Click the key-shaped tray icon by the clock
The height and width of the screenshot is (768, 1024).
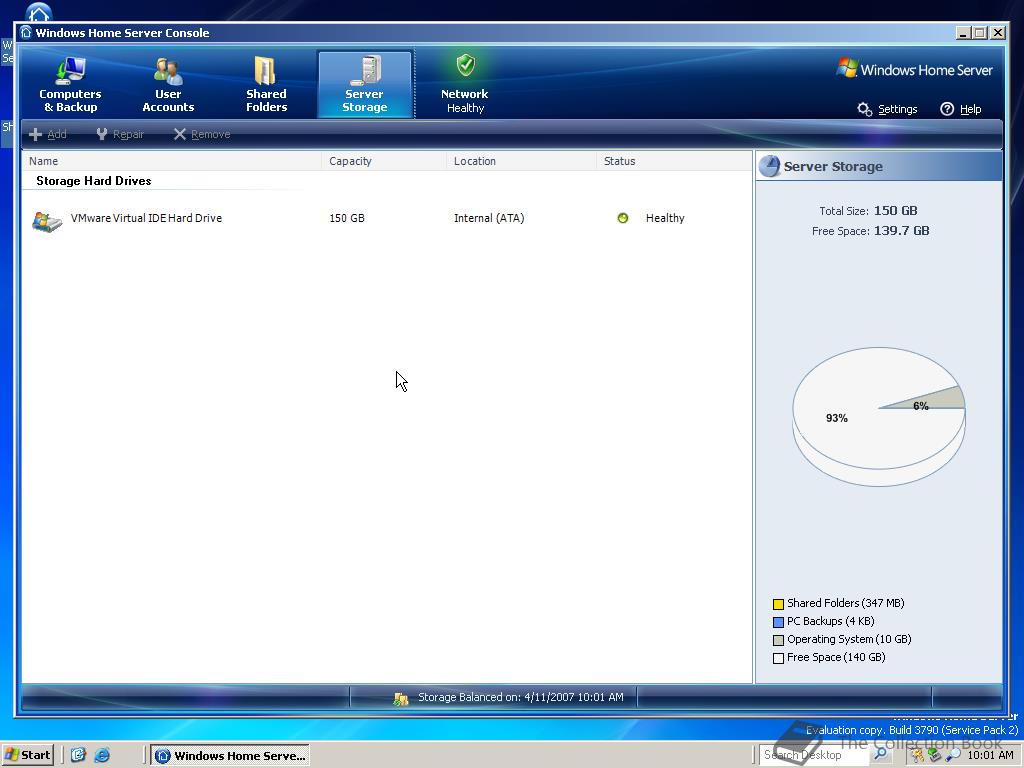click(x=953, y=756)
